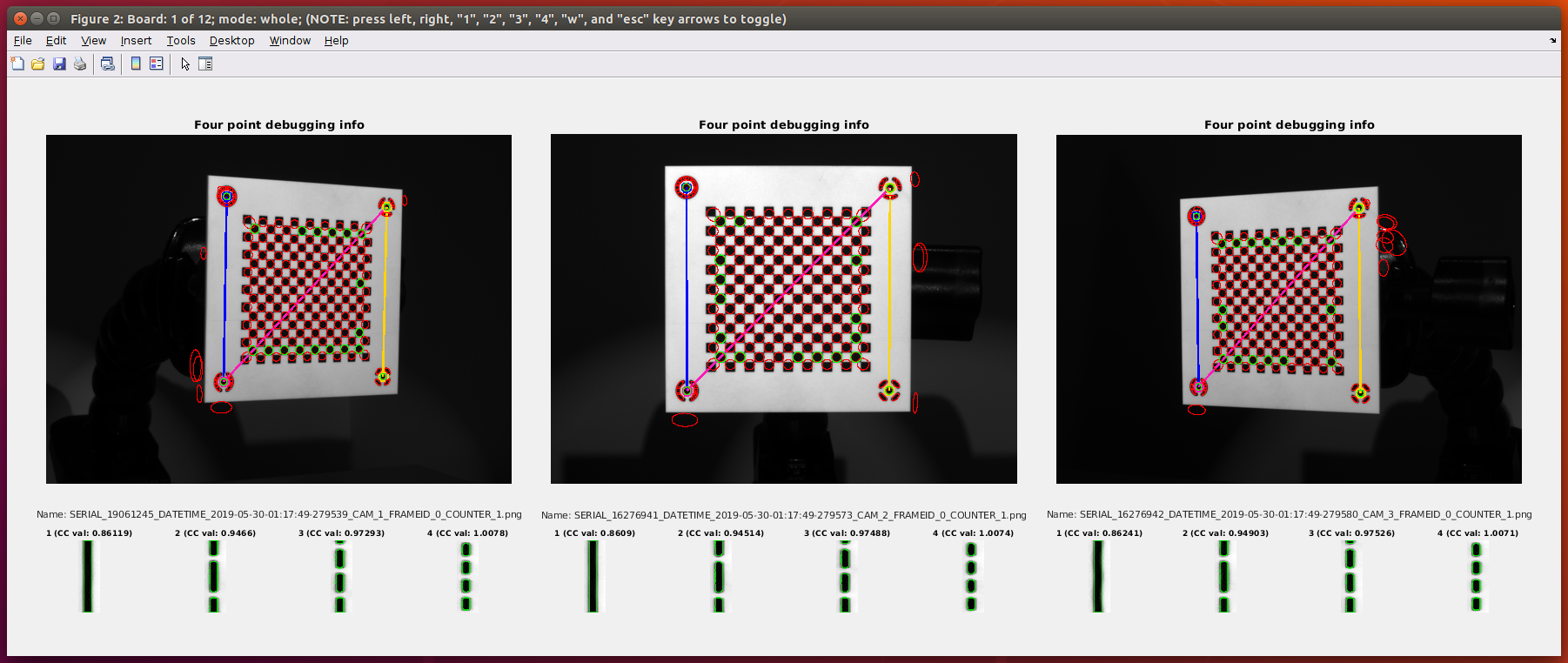Image resolution: width=1568 pixels, height=663 pixels.
Task: Print the figure using the printer icon
Action: tap(80, 64)
